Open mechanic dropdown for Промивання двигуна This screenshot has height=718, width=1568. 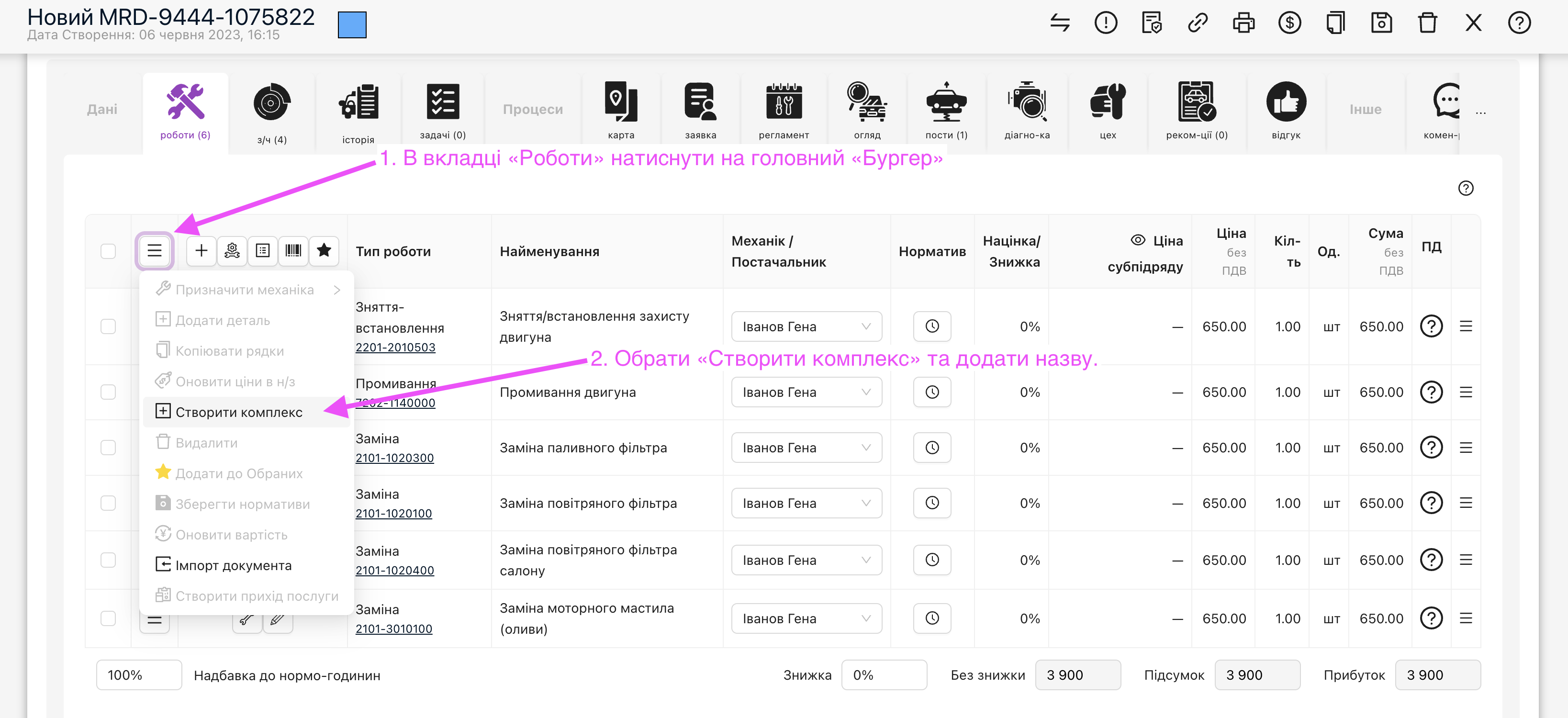(x=806, y=392)
